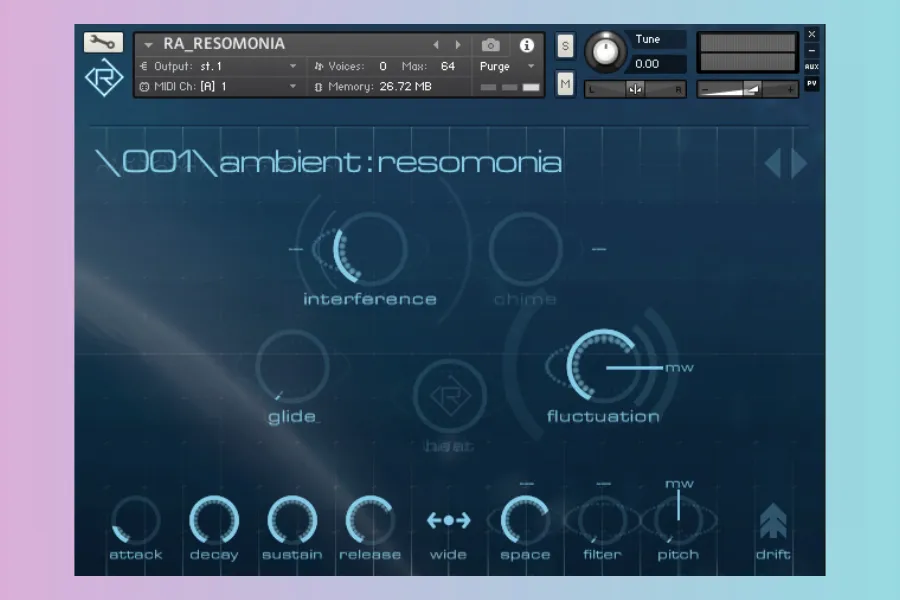Click the Memory 26.72 MB readout
The height and width of the screenshot is (600, 900).
(x=373, y=87)
